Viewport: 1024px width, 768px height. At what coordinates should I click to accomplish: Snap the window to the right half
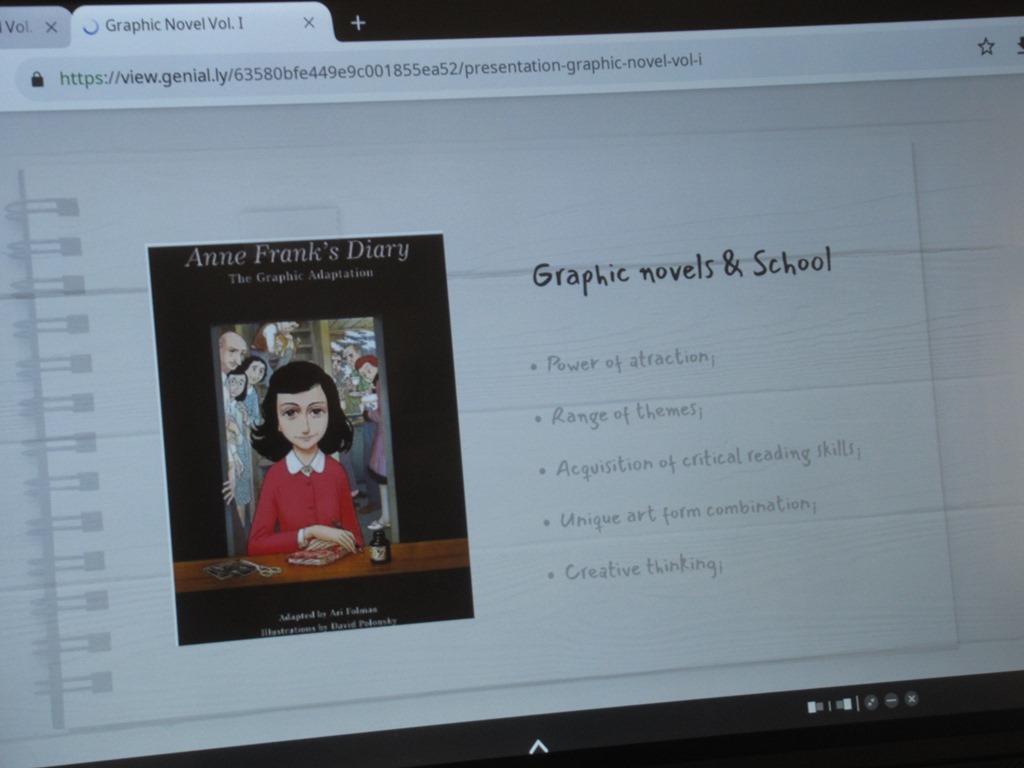click(x=844, y=704)
